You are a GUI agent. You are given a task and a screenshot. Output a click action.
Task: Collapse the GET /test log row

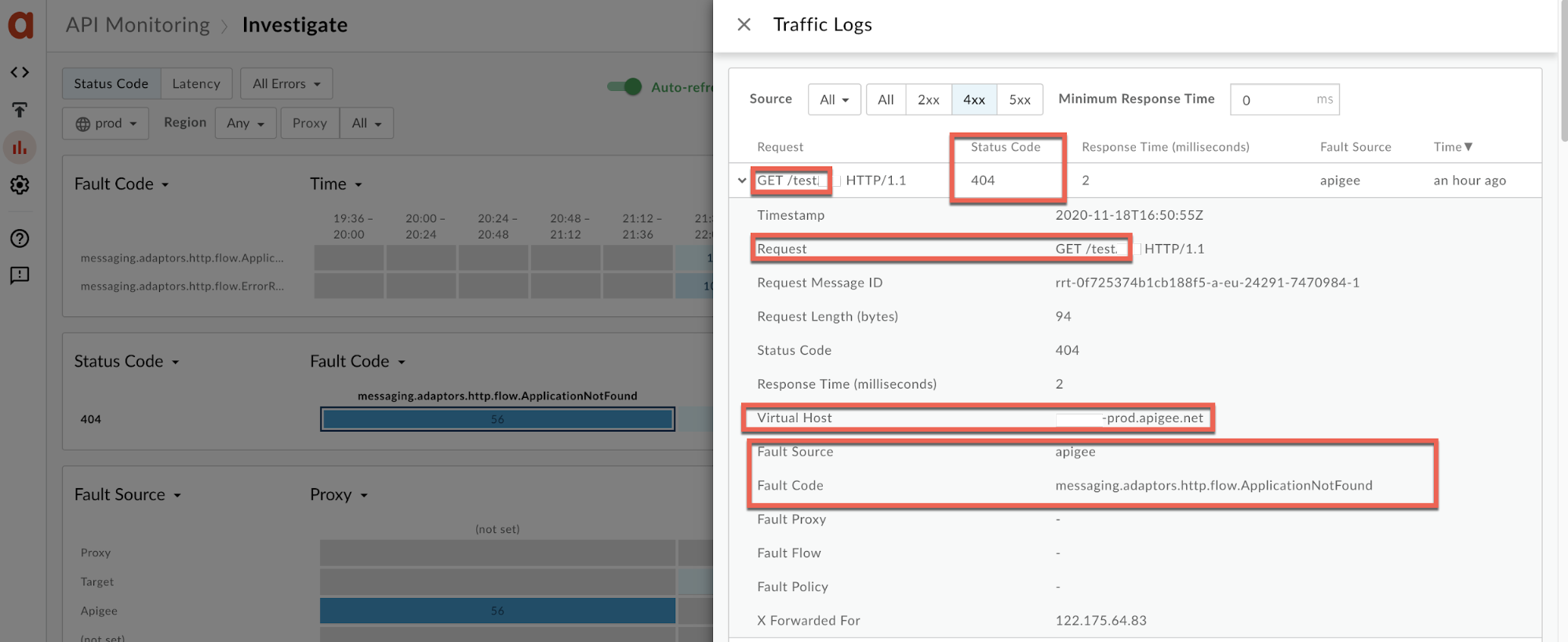coord(741,181)
